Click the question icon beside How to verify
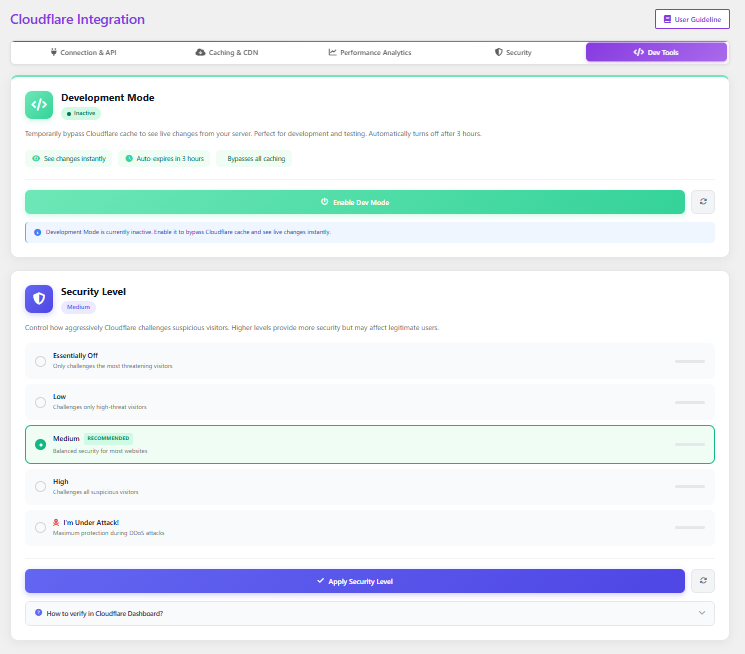This screenshot has width=745, height=654. [x=38, y=613]
